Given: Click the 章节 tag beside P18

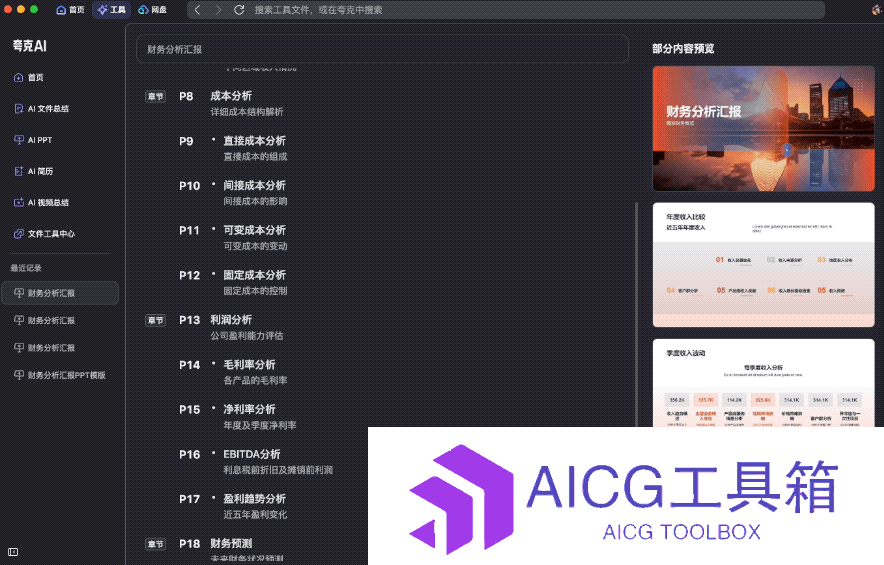Looking at the screenshot, I should click(156, 544).
